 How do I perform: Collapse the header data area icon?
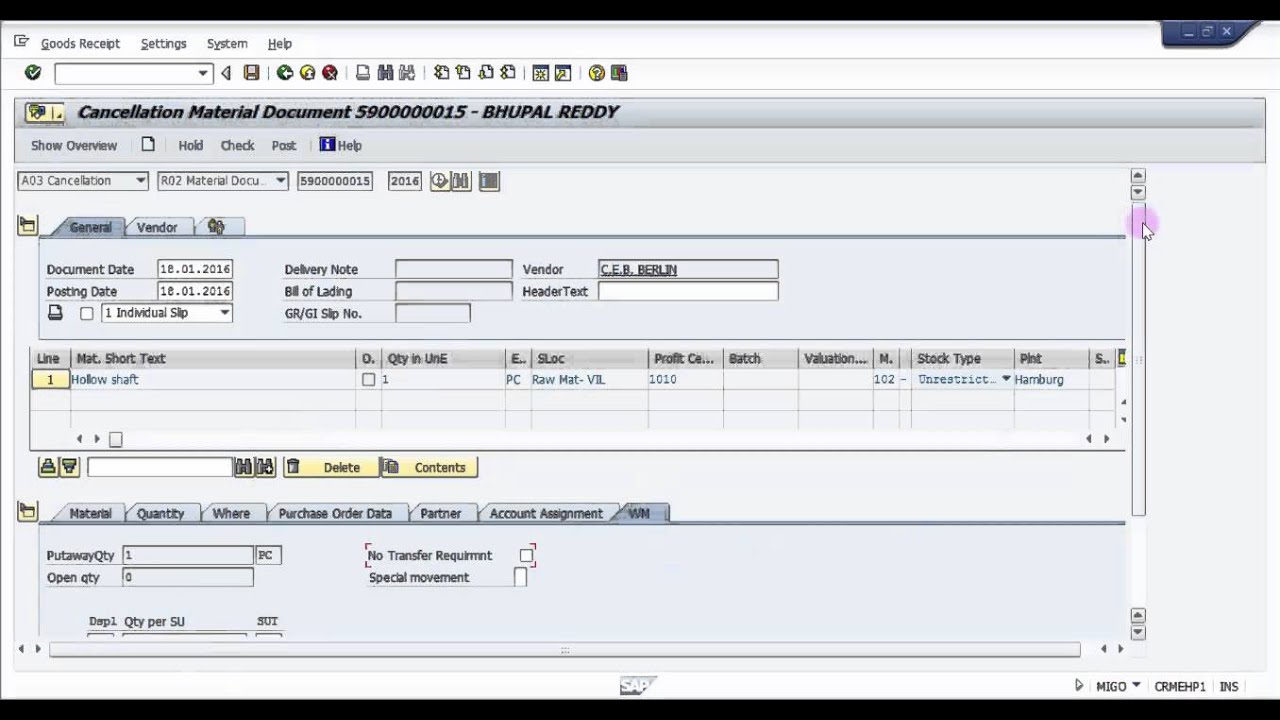tap(27, 226)
